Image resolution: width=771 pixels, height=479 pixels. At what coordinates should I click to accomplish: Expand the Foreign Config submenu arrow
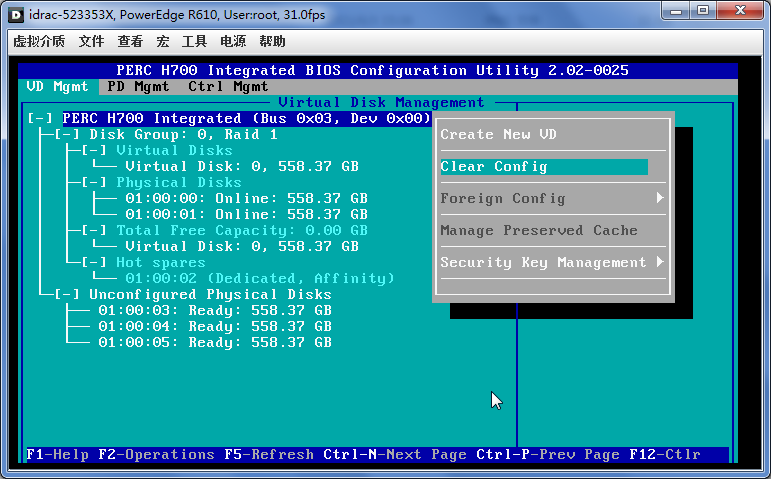tap(660, 198)
